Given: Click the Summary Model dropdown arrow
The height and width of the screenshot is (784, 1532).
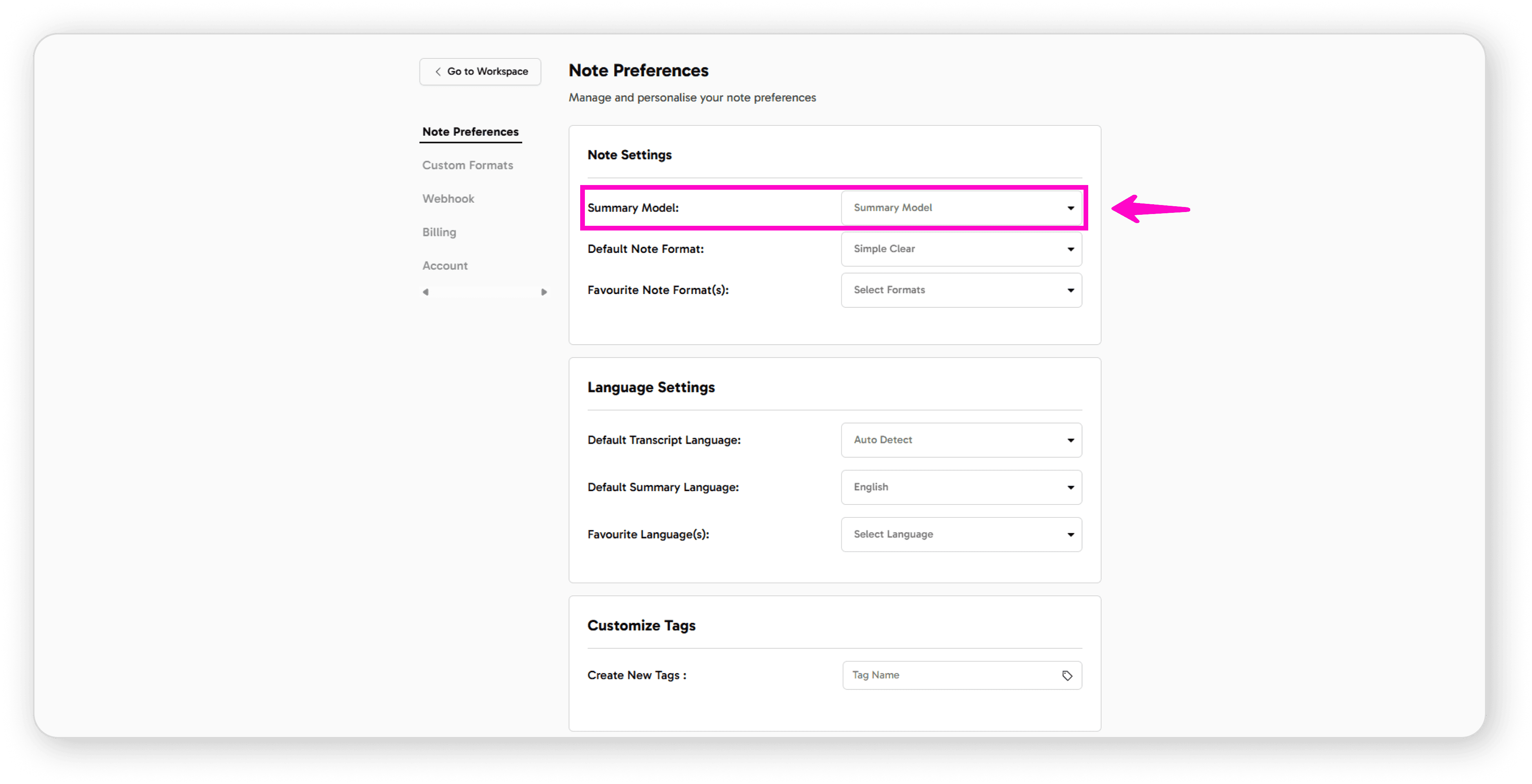Looking at the screenshot, I should [x=1071, y=208].
